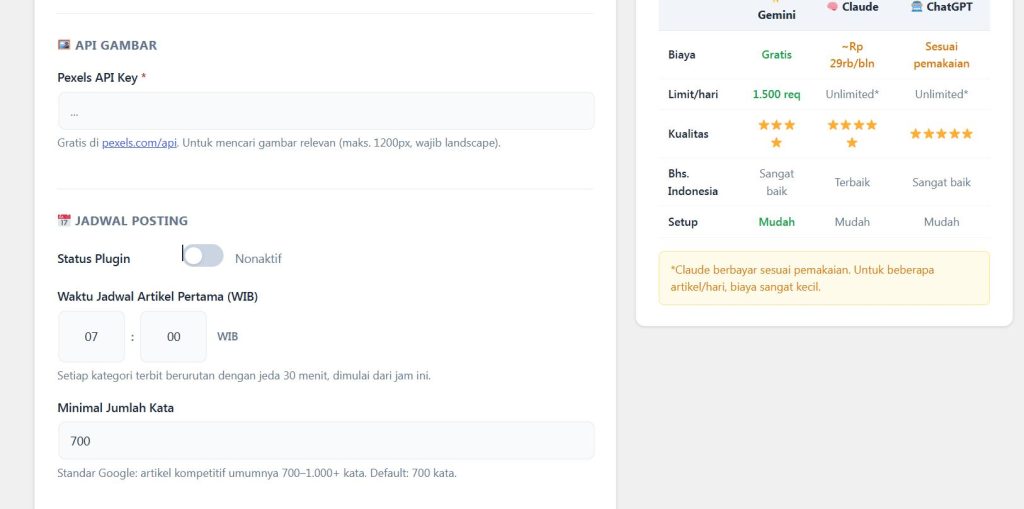1024x509 pixels.
Task: Click the green Gratis cost cell
Action: (x=776, y=54)
